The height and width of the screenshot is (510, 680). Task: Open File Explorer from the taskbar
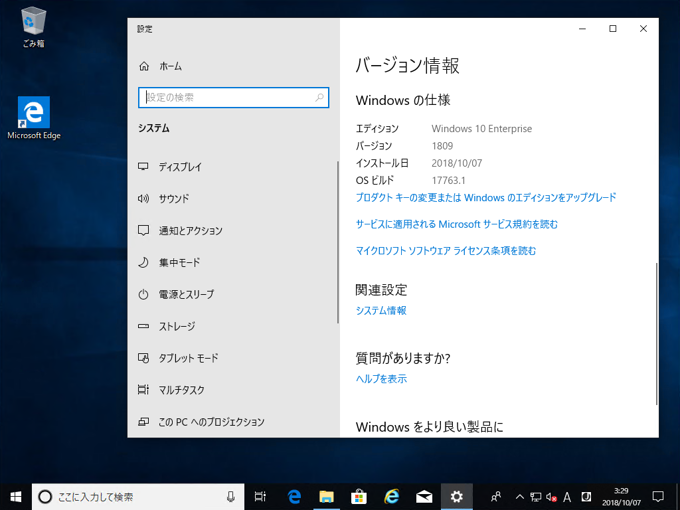(x=326, y=497)
